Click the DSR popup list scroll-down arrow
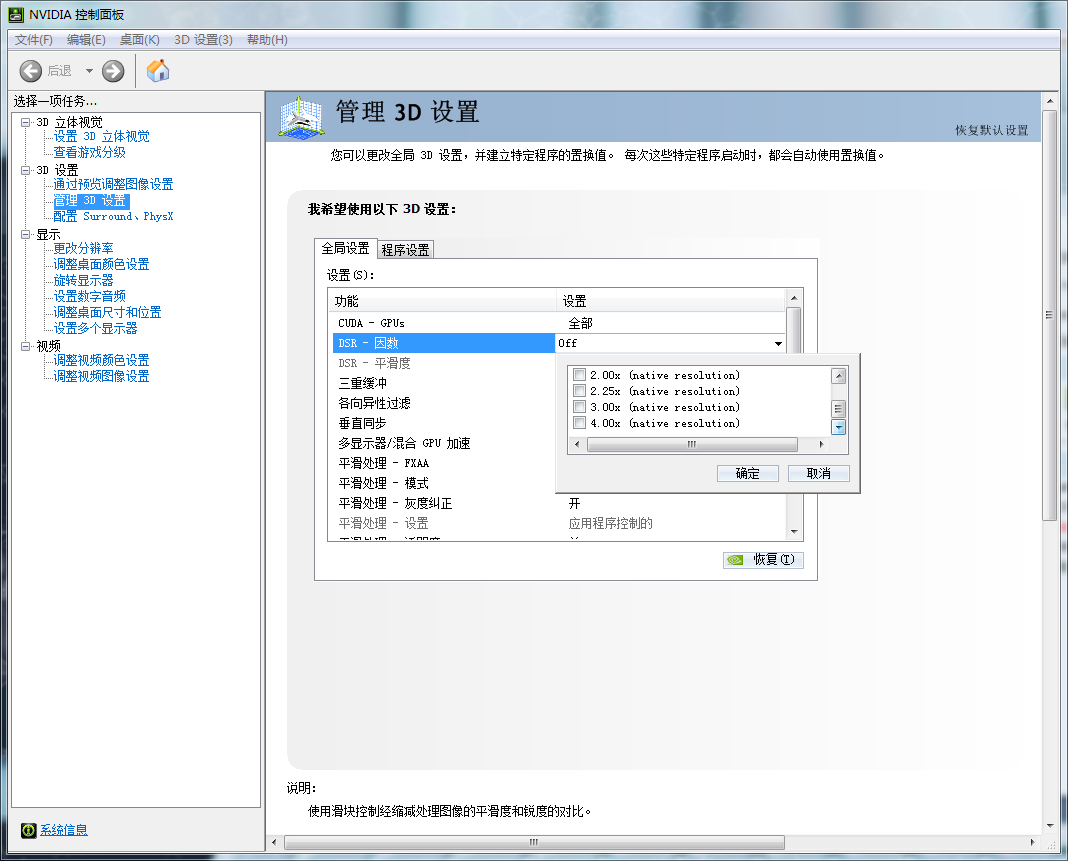 pyautogui.click(x=839, y=427)
